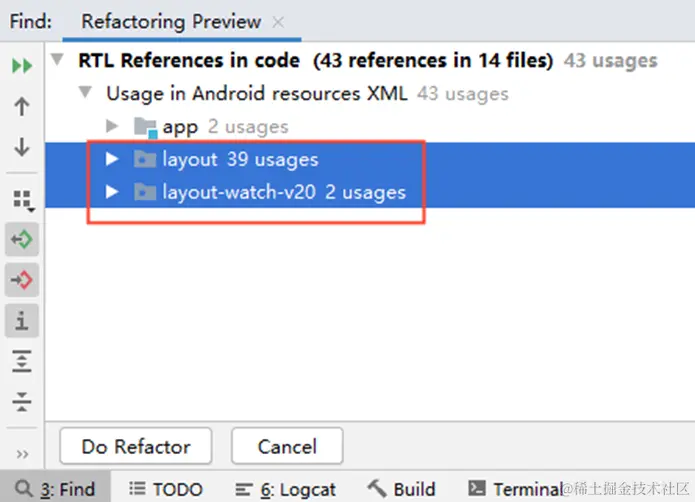Collapse Usage in Android resources XML node
Viewport: 695px width, 502px height.
pyautogui.click(x=84, y=94)
